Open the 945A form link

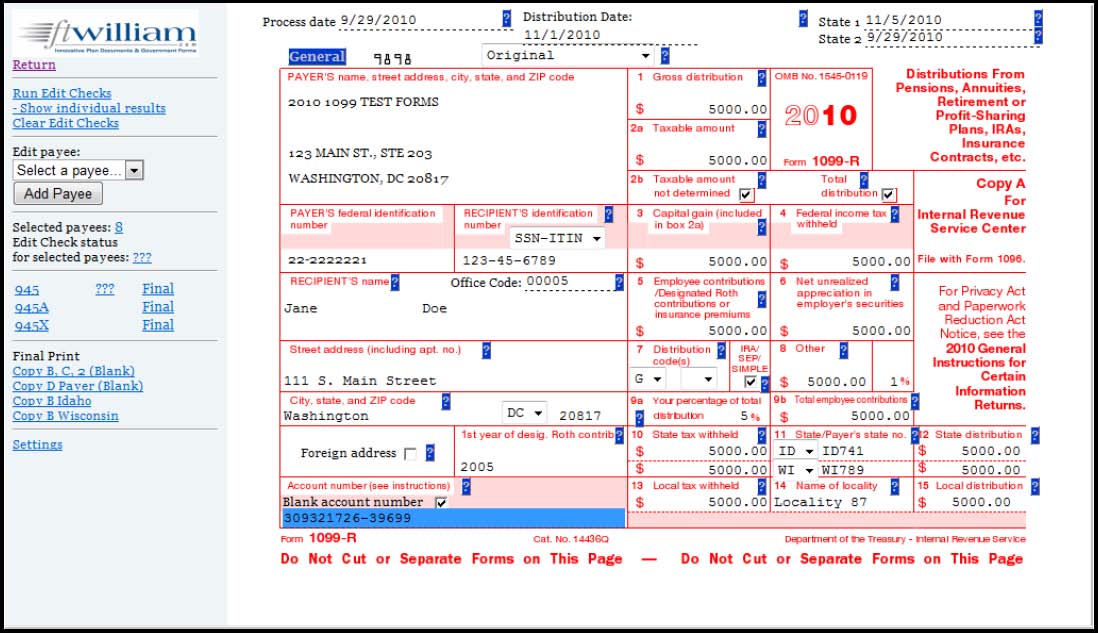[x=31, y=307]
